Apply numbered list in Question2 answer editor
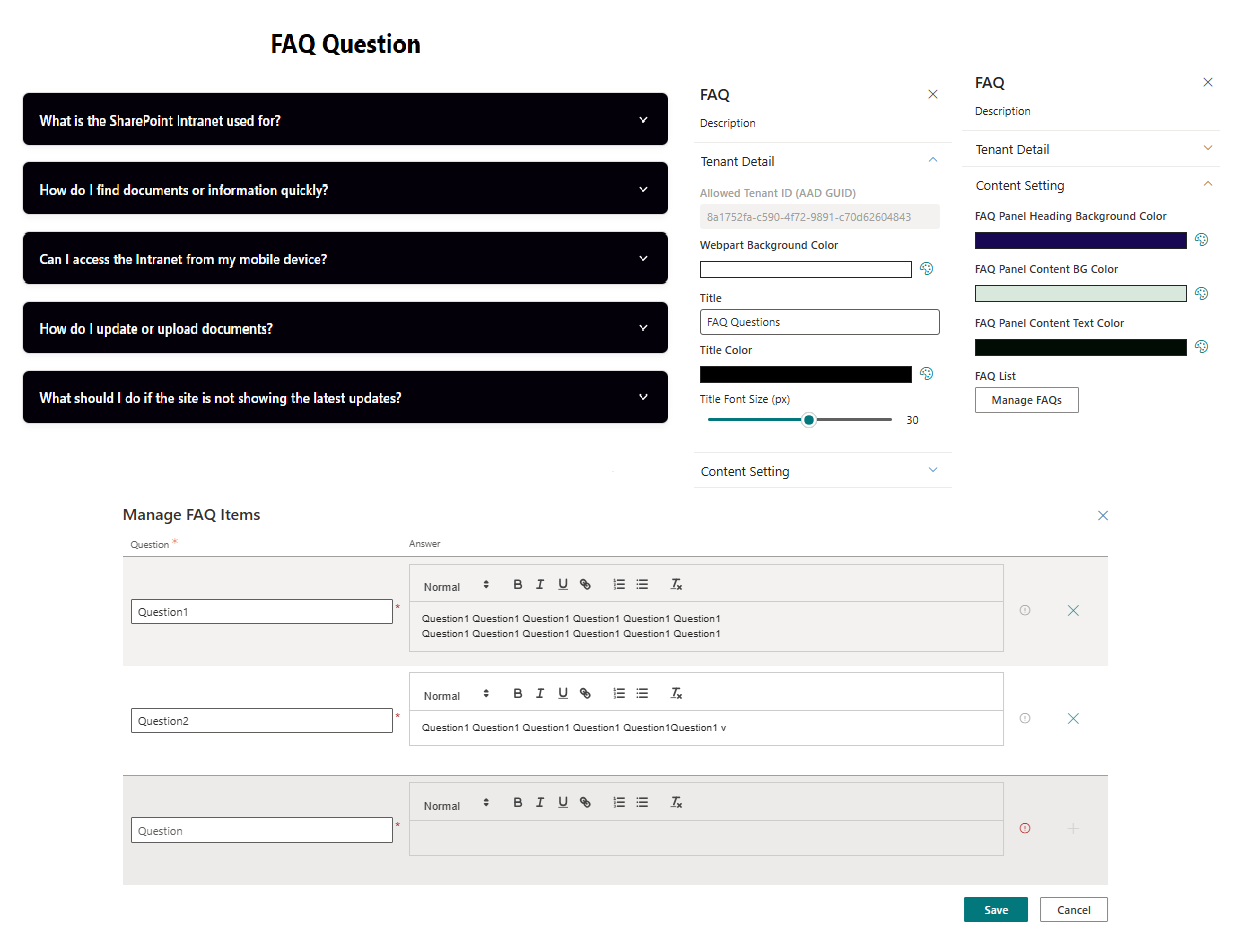This screenshot has width=1241, height=942. [x=619, y=693]
